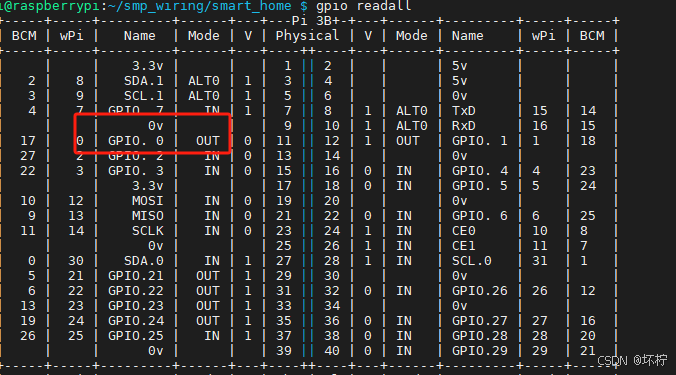
Task: Click the '3.3v' label at pin 1
Action: 147,66
